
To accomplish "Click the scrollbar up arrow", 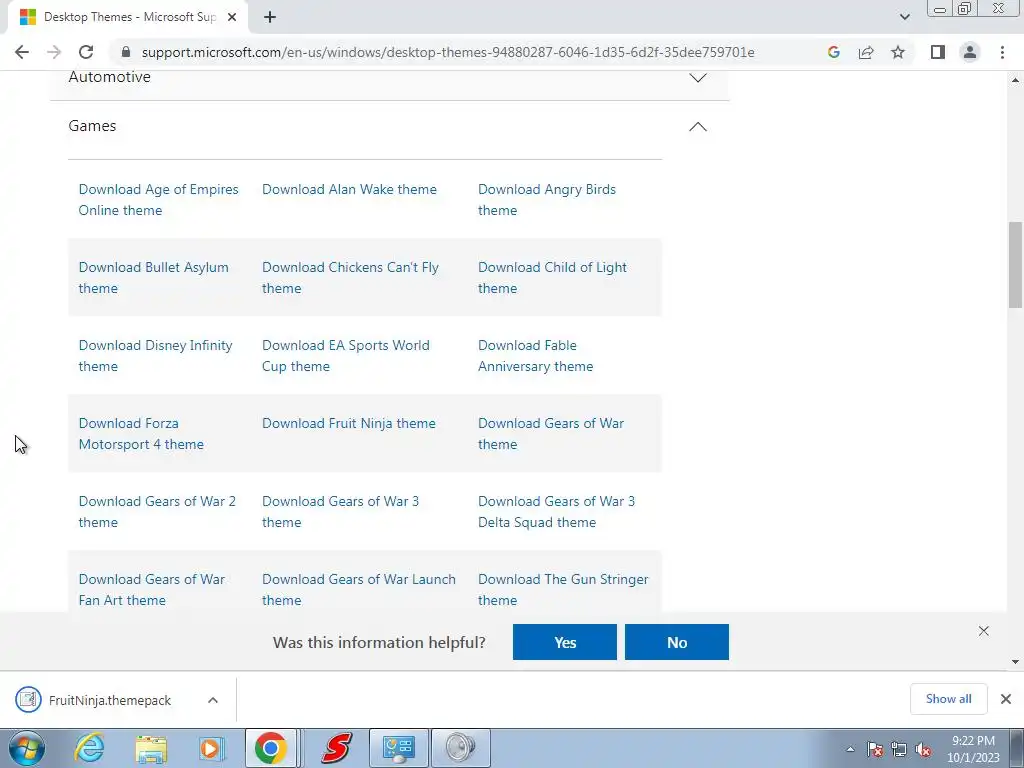I will point(1015,80).
